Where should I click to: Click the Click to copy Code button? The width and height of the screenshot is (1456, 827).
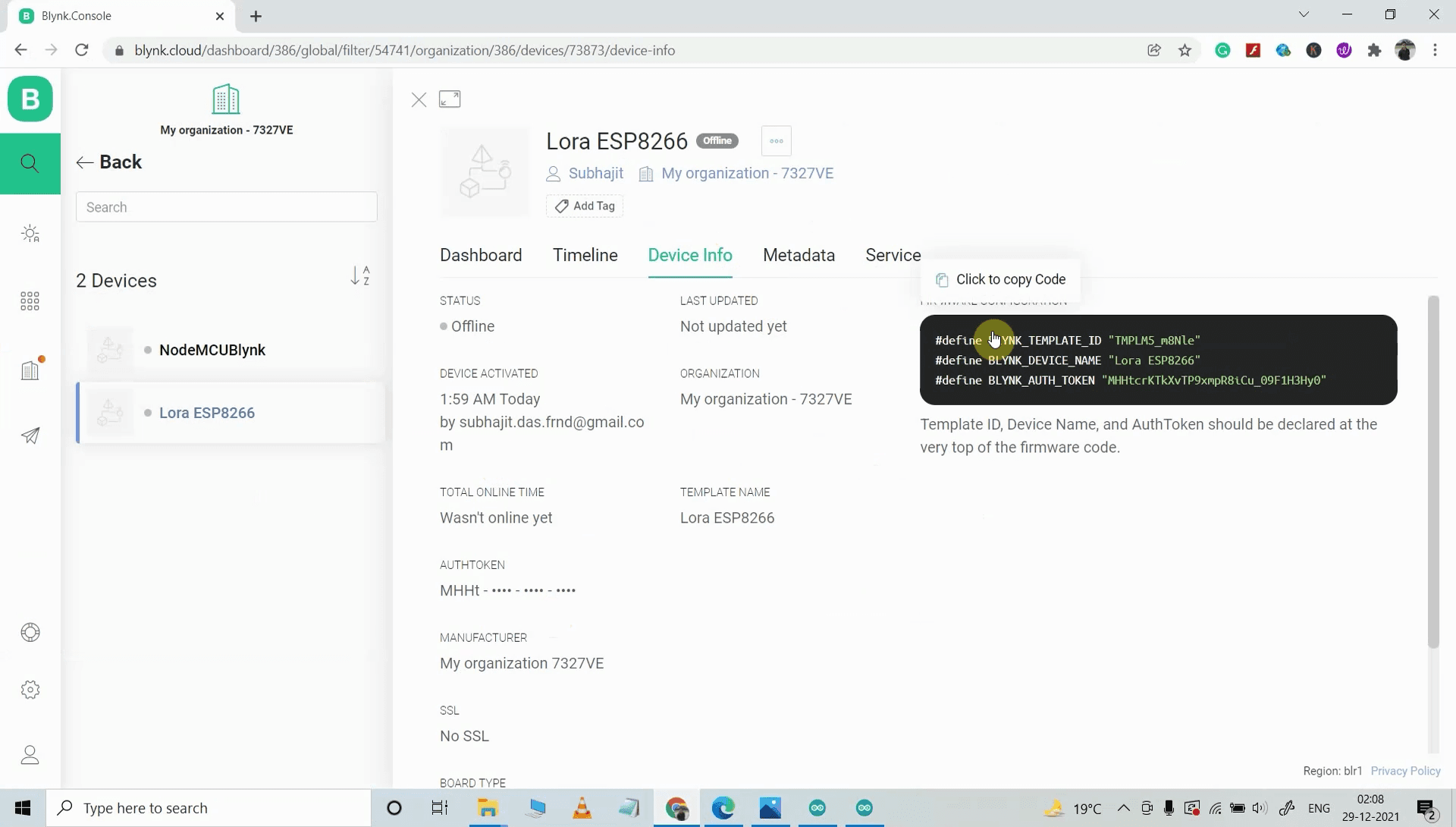[999, 279]
